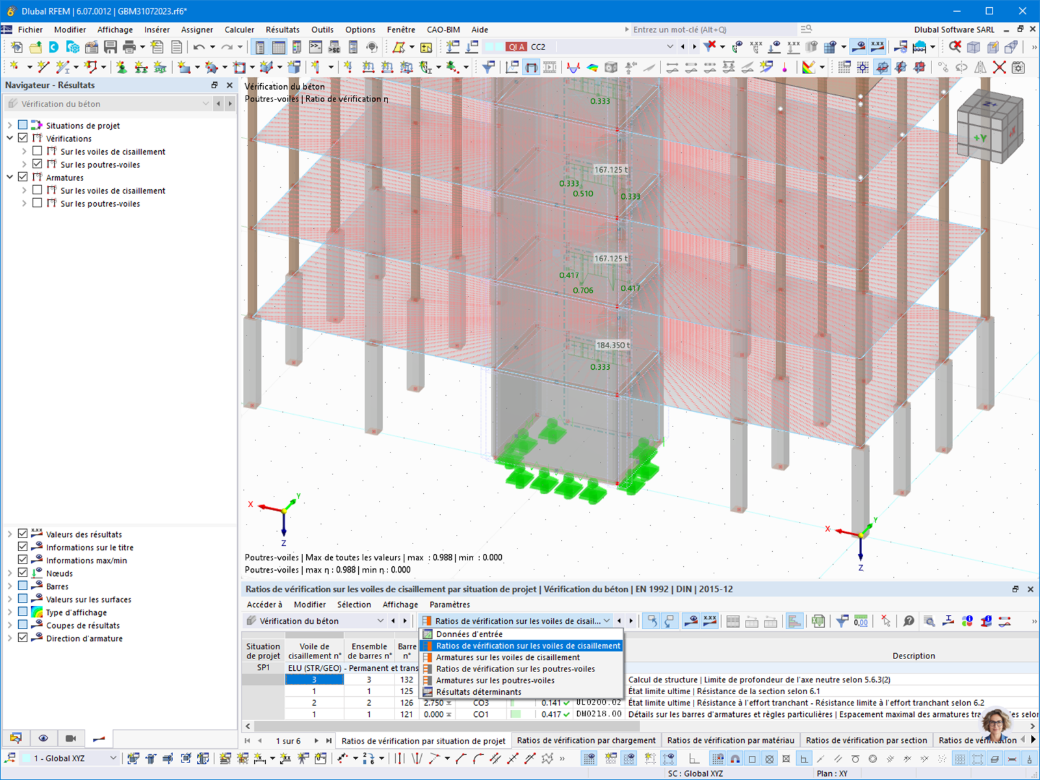Uncheck Sur les poutres-voiles under Vérifications

coord(37,164)
